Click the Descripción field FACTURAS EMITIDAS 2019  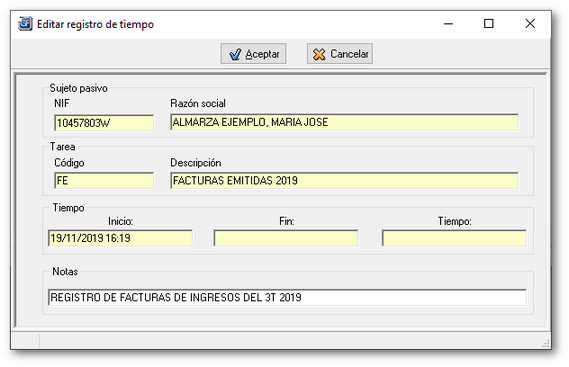click(344, 180)
